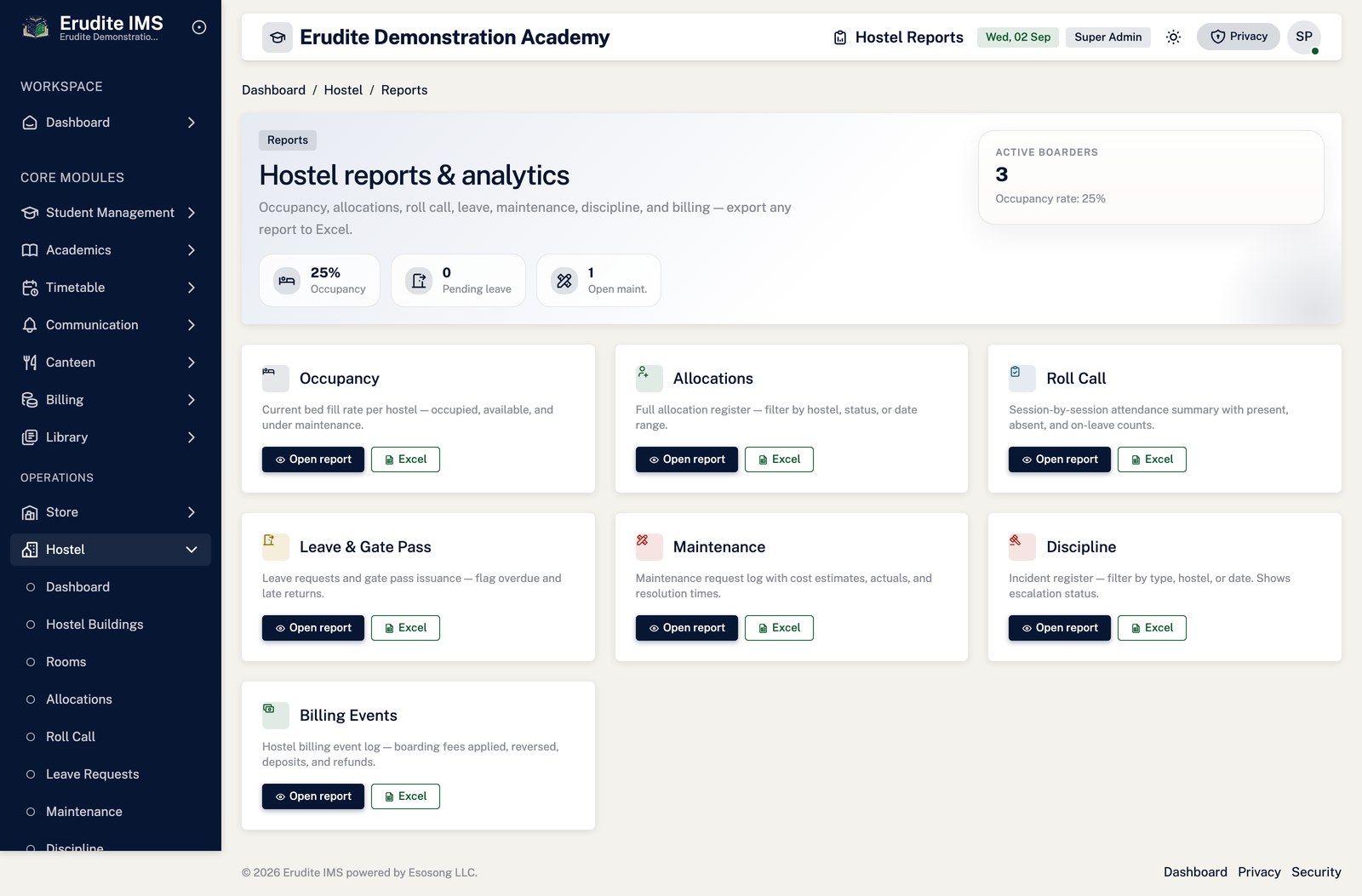Viewport: 1362px width, 896px height.
Task: Click the Academics book icon
Action: (30, 250)
